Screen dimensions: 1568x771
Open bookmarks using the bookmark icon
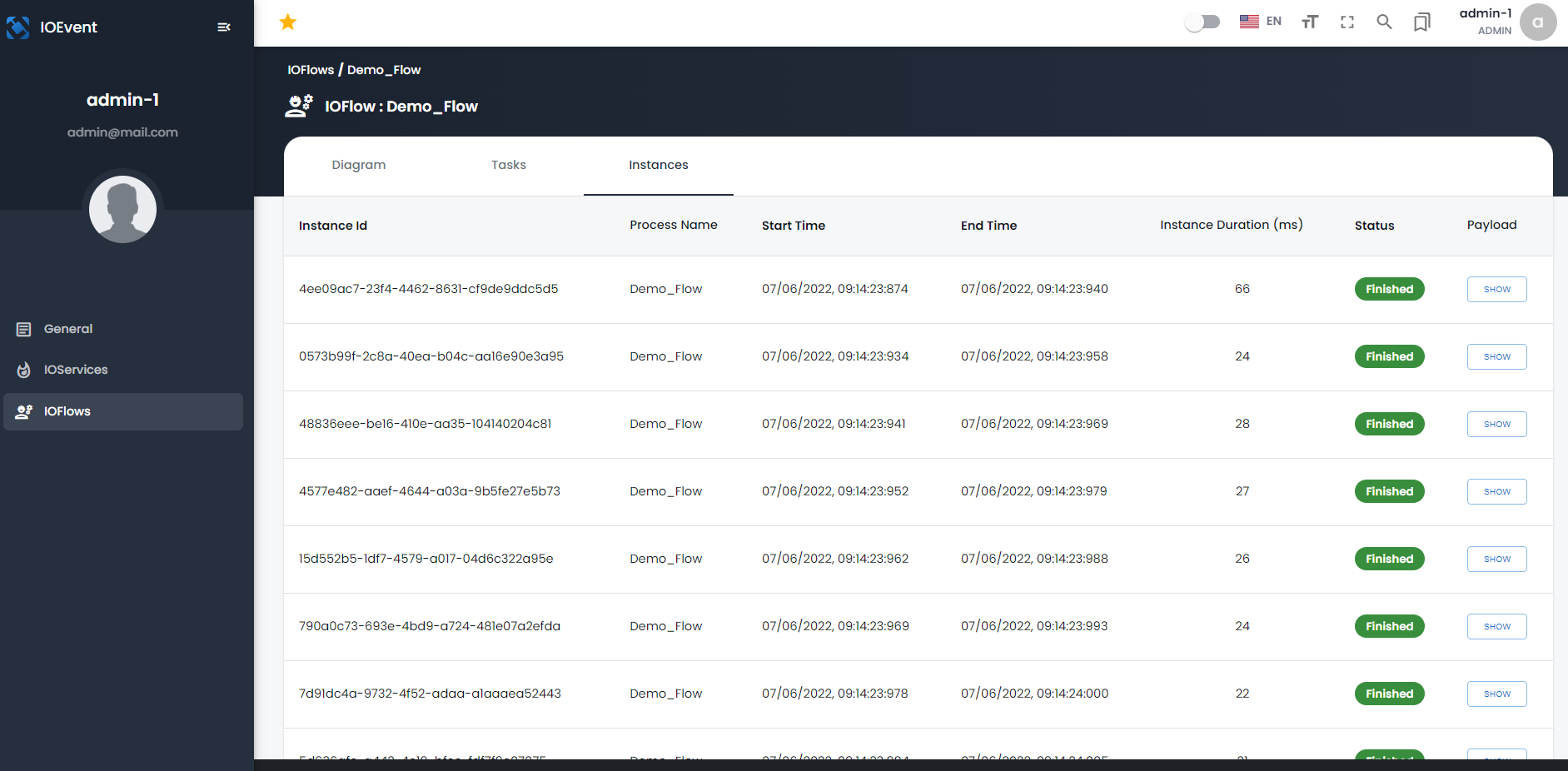pos(1421,22)
